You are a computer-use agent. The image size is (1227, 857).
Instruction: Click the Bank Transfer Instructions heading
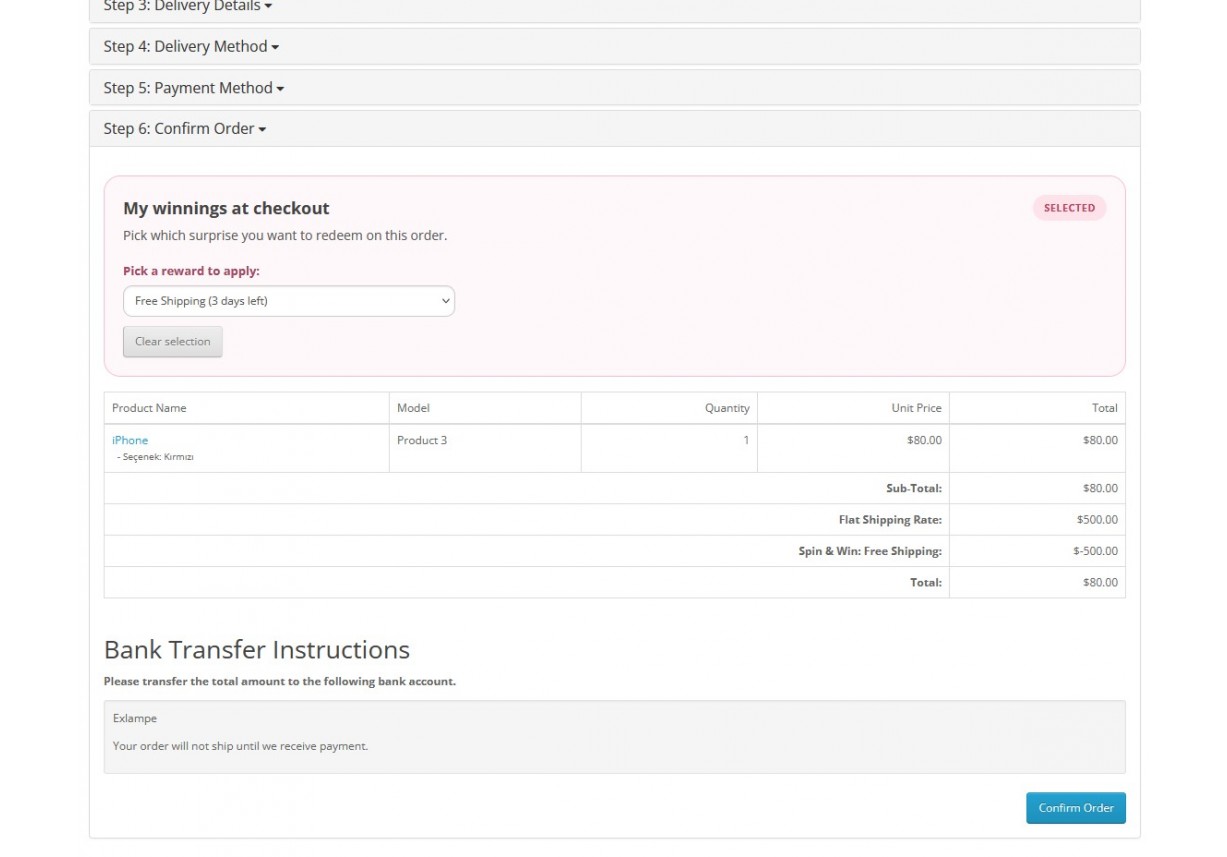click(x=257, y=650)
